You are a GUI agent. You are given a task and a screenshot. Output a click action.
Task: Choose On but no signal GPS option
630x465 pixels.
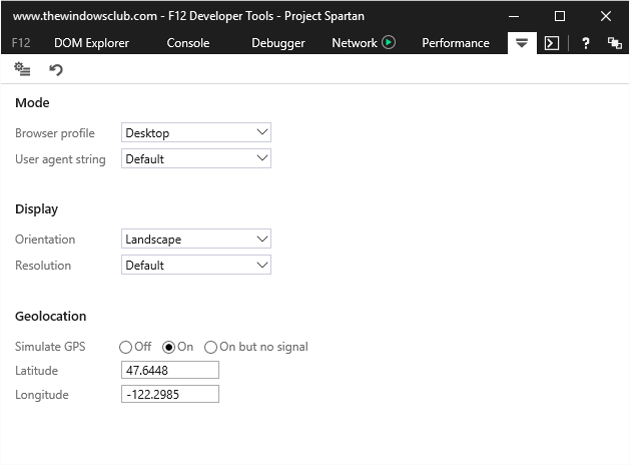pyautogui.click(x=211, y=347)
